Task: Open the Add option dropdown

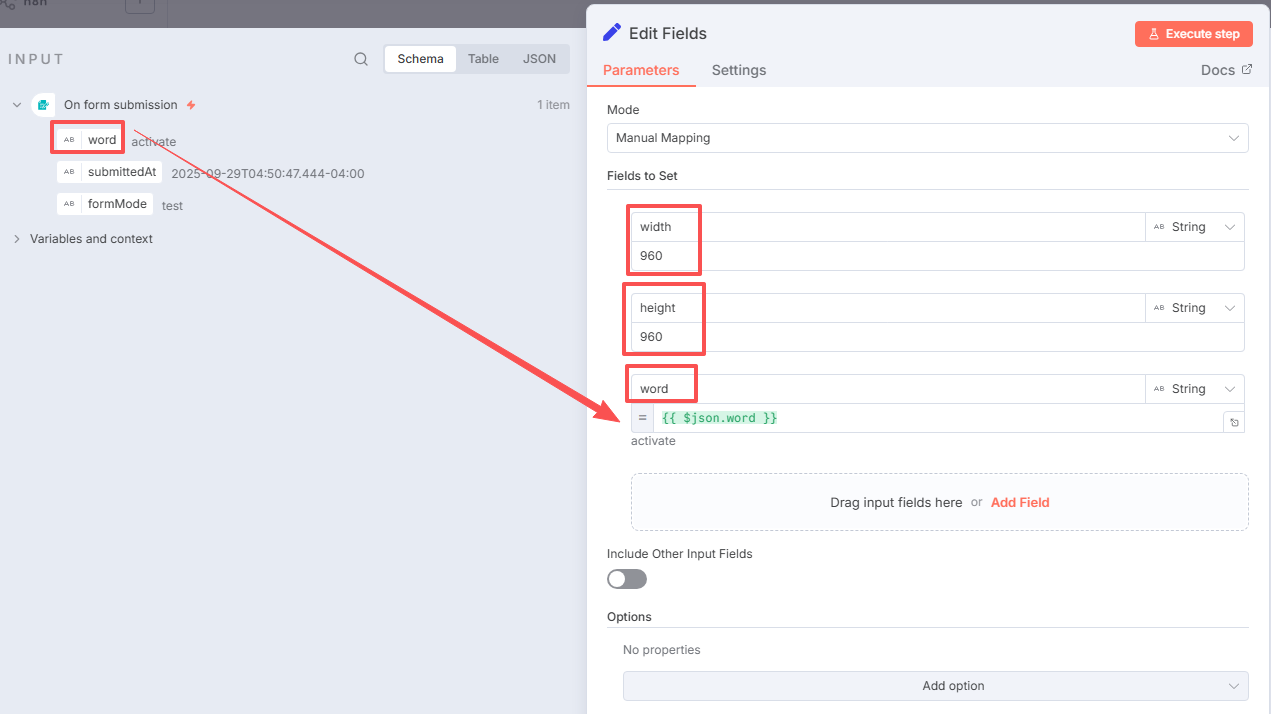Action: pyautogui.click(x=935, y=686)
